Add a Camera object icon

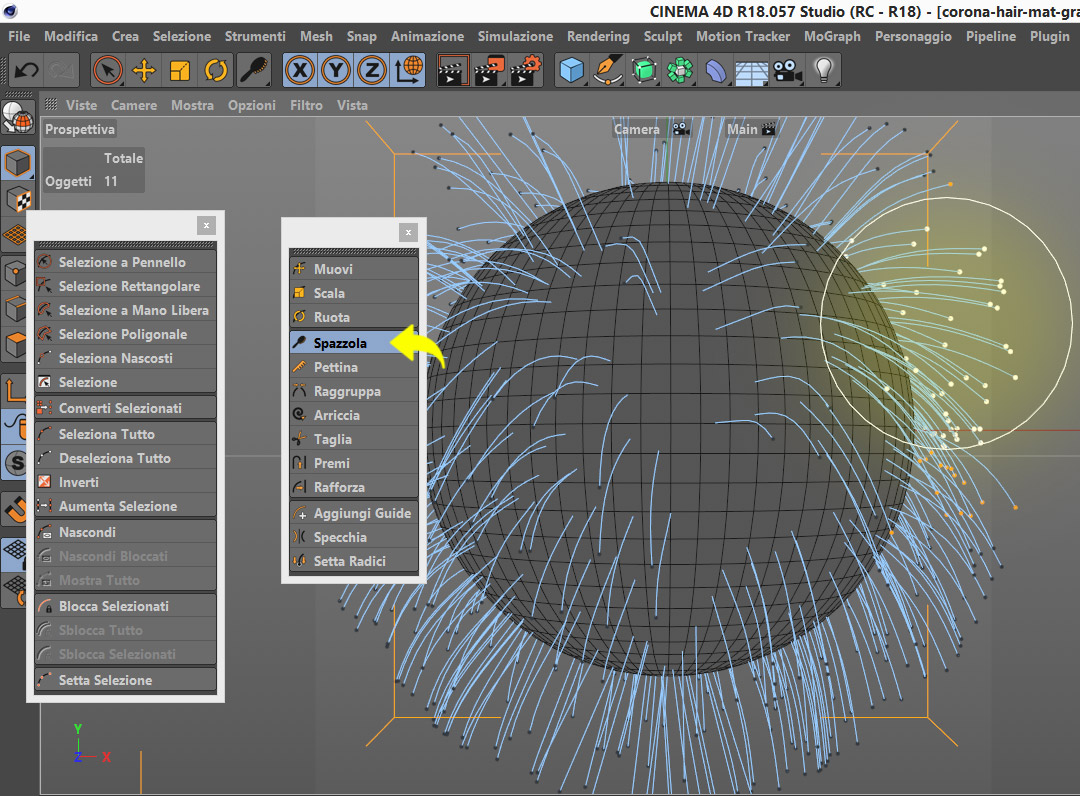tap(788, 70)
